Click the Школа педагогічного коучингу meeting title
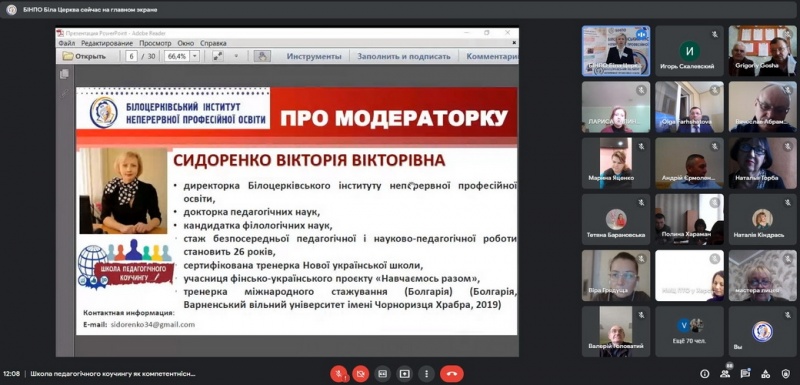The width and height of the screenshot is (800, 385). [x=113, y=374]
